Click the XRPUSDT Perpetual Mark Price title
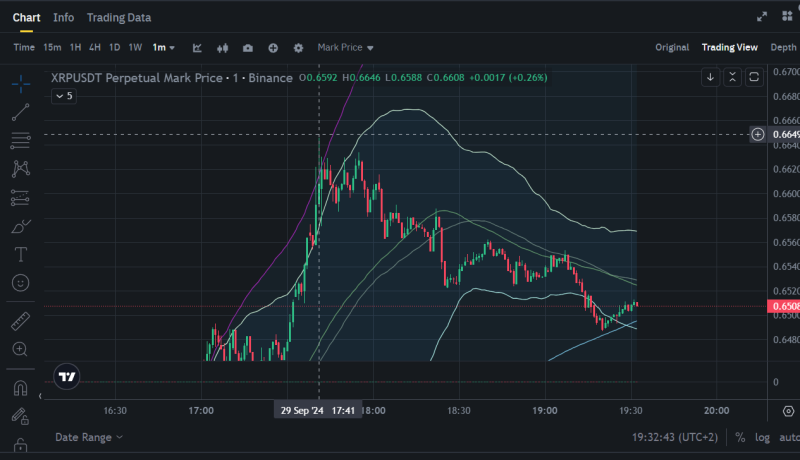 click(x=171, y=78)
